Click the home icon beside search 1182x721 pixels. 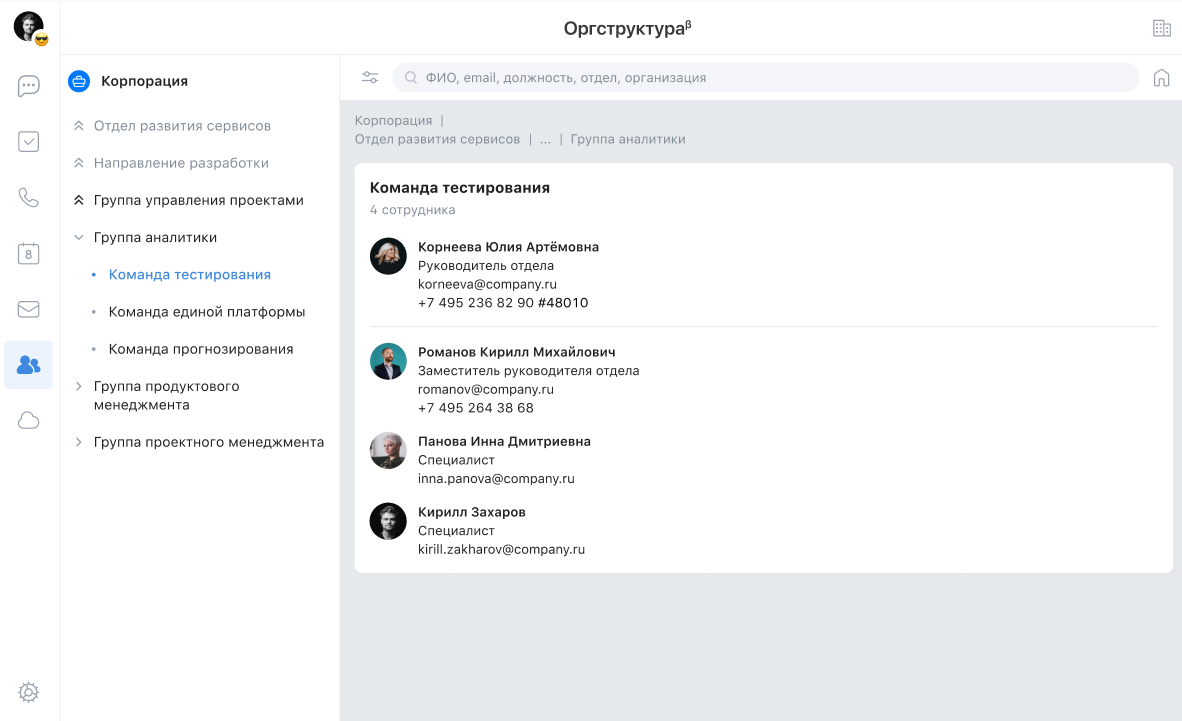(x=1161, y=78)
